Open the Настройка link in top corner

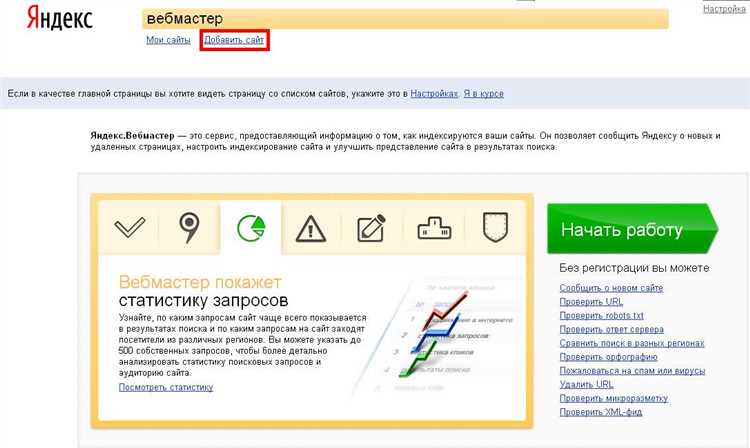point(724,9)
